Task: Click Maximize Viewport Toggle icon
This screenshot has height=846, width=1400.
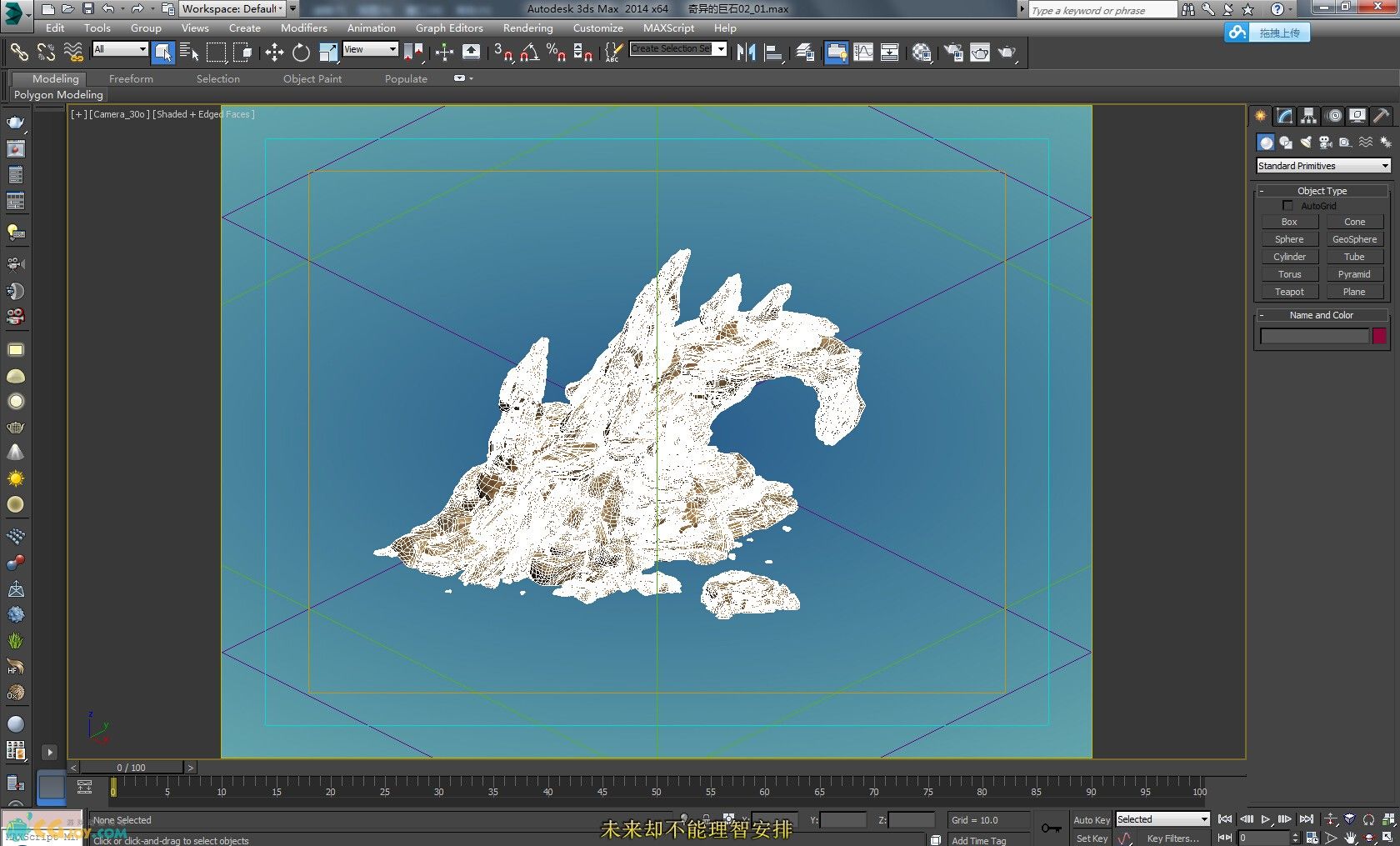Action: (x=1387, y=838)
